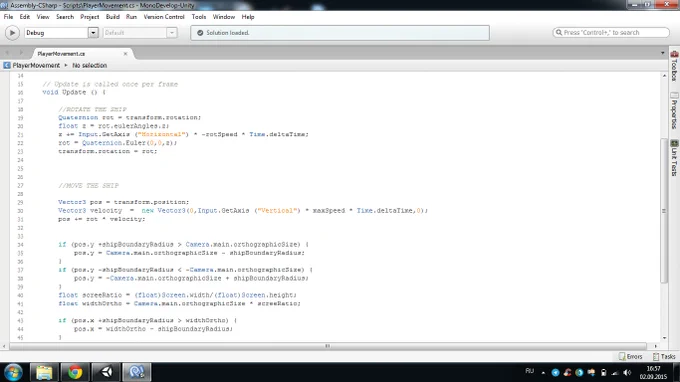Open the Run menu
The height and width of the screenshot is (382, 680).
[131, 17]
